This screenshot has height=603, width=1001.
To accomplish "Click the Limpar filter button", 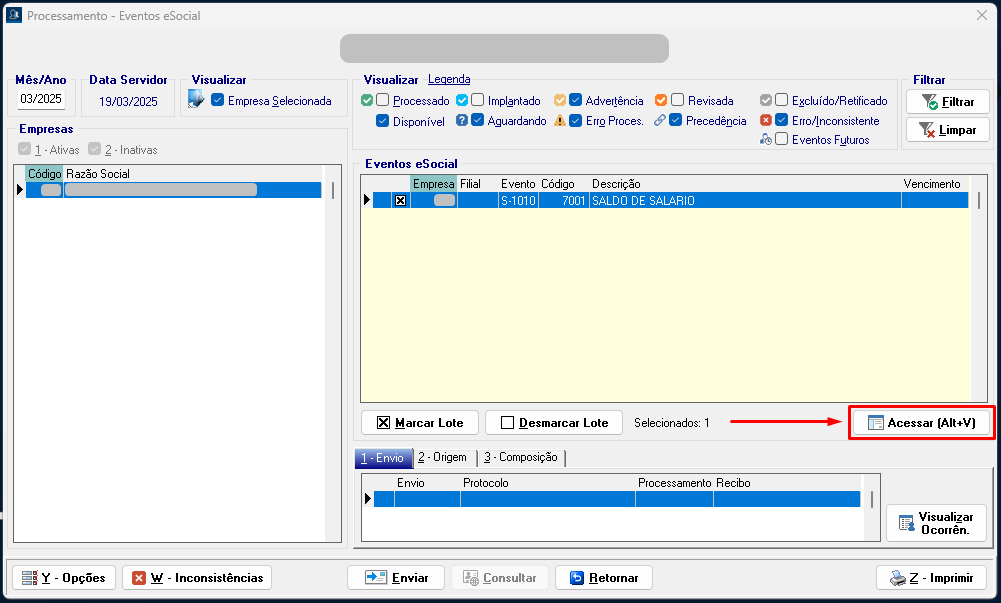I will 947,130.
